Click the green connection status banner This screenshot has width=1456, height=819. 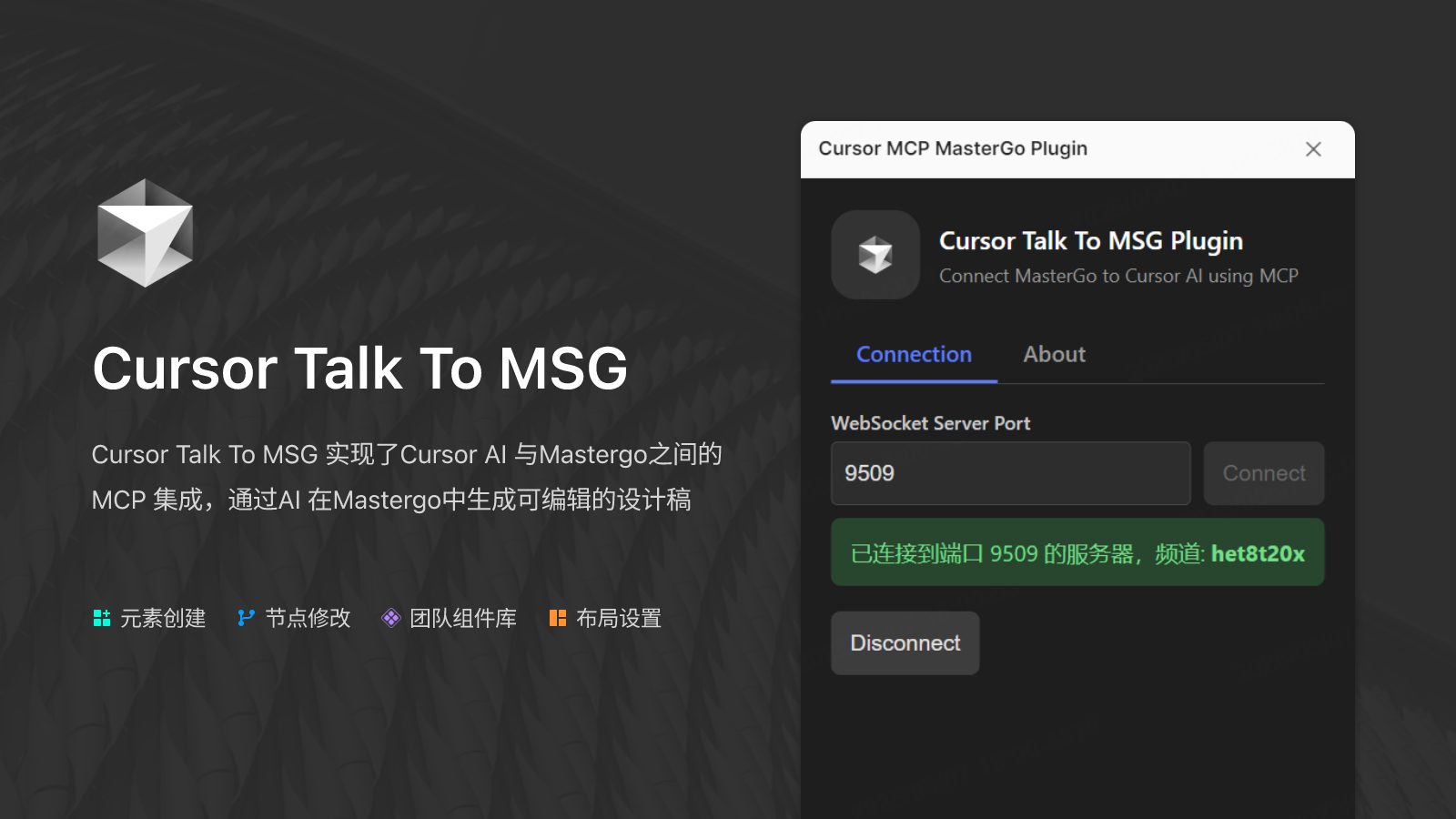click(1077, 552)
